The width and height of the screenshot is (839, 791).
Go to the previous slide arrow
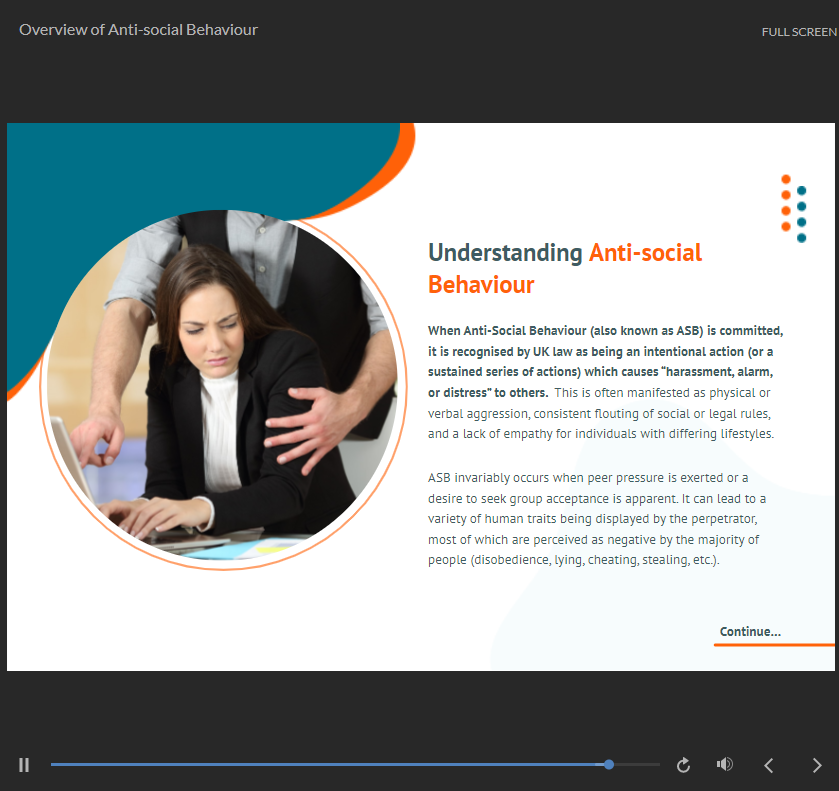(769, 765)
